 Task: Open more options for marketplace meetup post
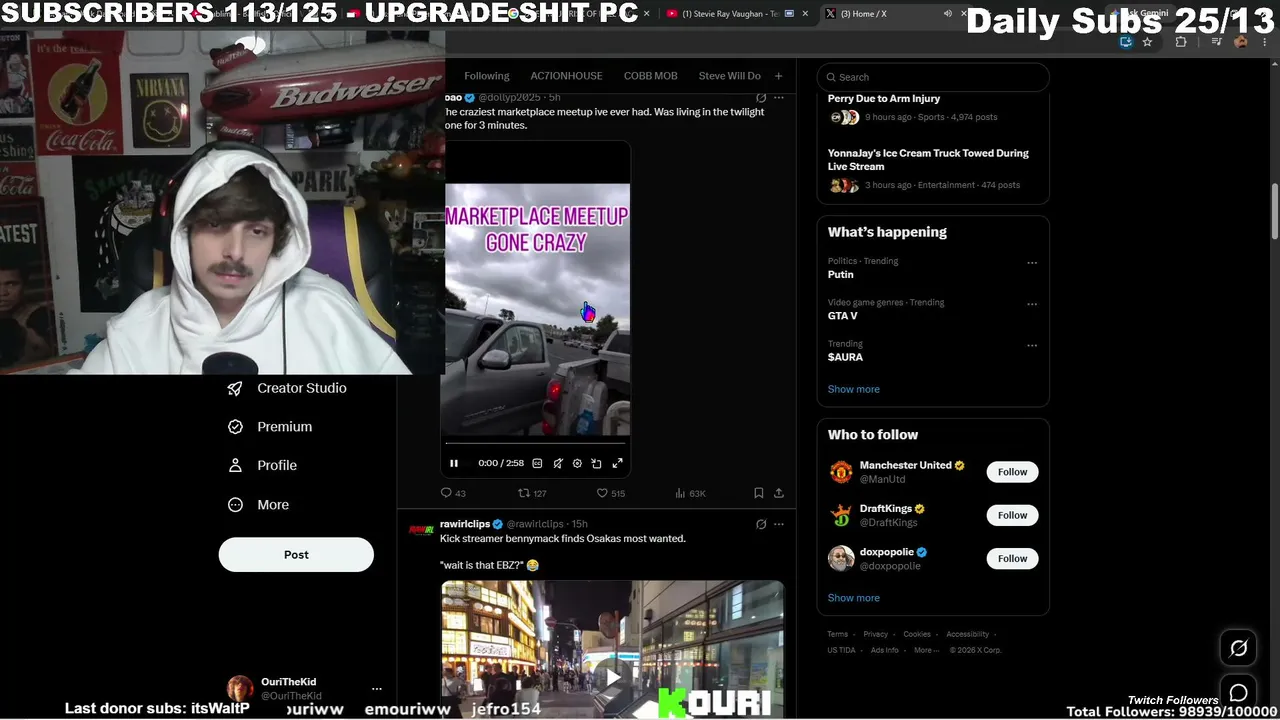click(779, 98)
